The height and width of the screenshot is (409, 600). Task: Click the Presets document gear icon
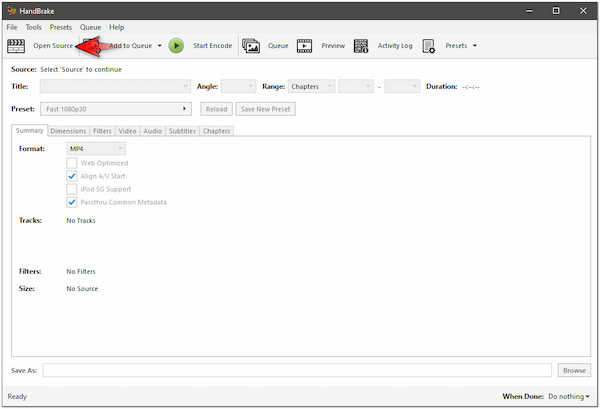tap(428, 45)
